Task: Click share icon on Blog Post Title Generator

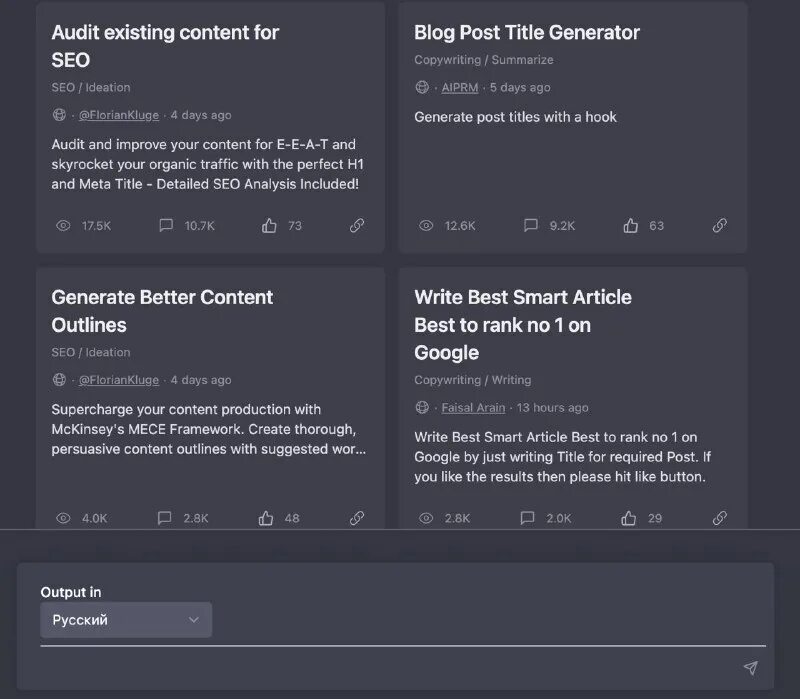Action: coord(719,225)
